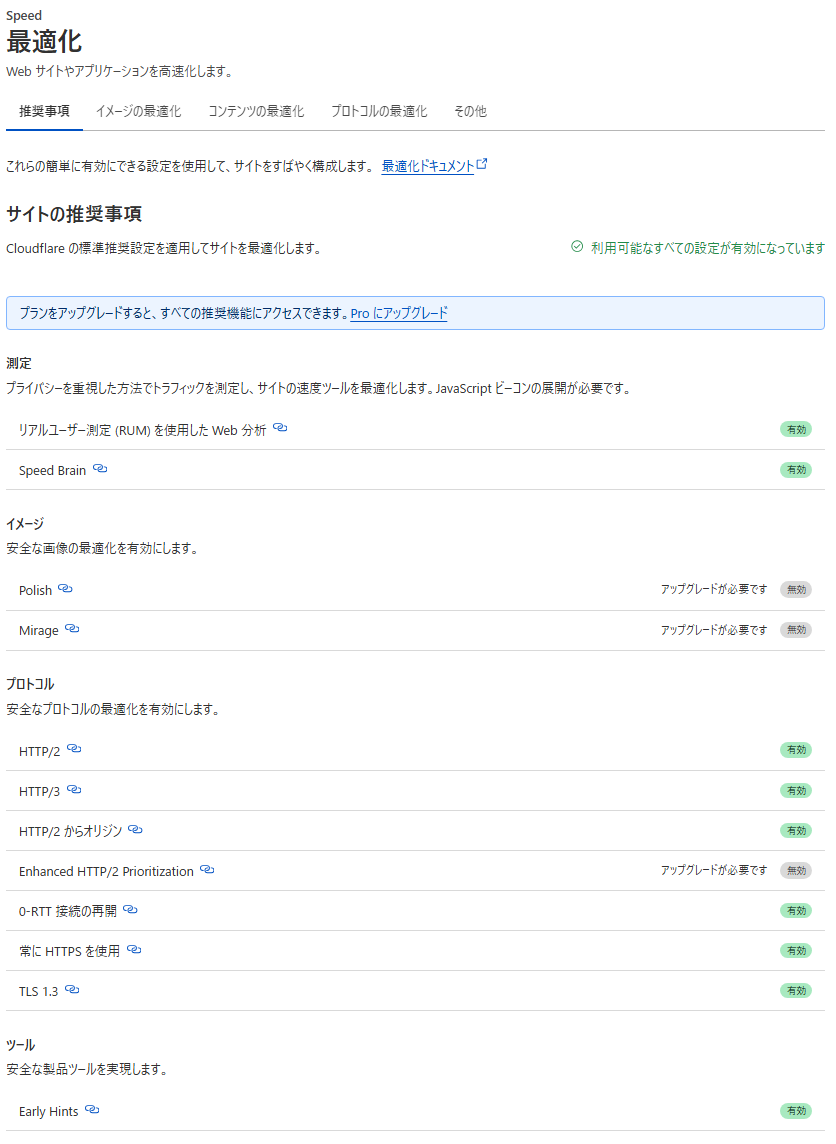Click the external link icon after 最適化ドキュメント
836x1144 pixels.
(x=481, y=165)
